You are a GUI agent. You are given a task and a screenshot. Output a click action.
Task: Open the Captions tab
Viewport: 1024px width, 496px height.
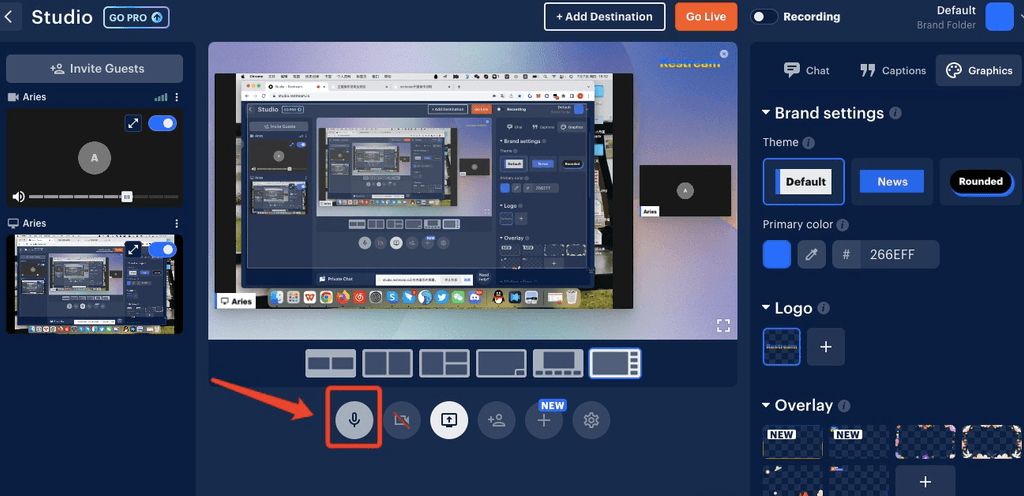893,70
